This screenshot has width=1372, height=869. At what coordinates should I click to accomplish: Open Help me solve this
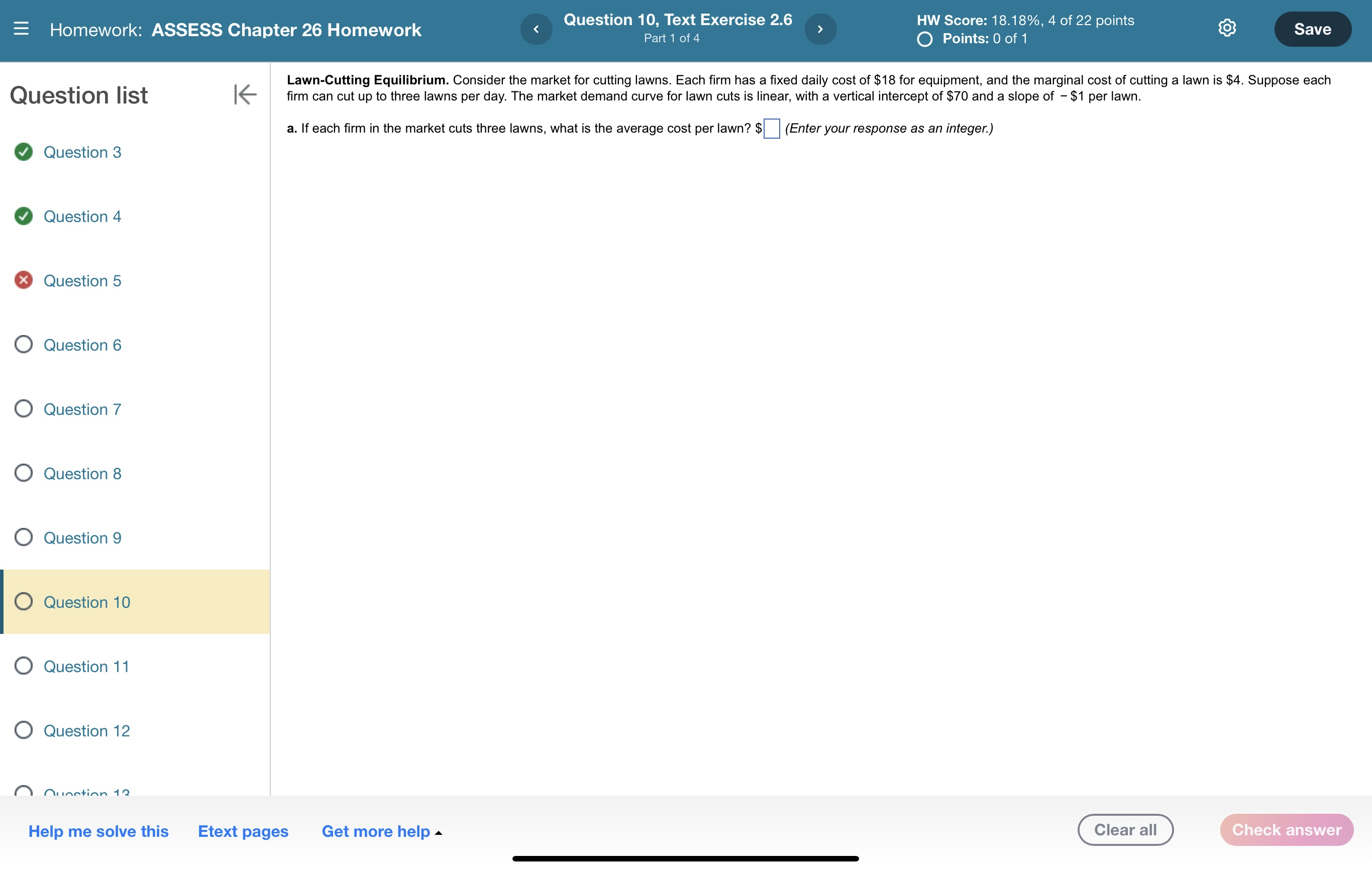click(98, 831)
